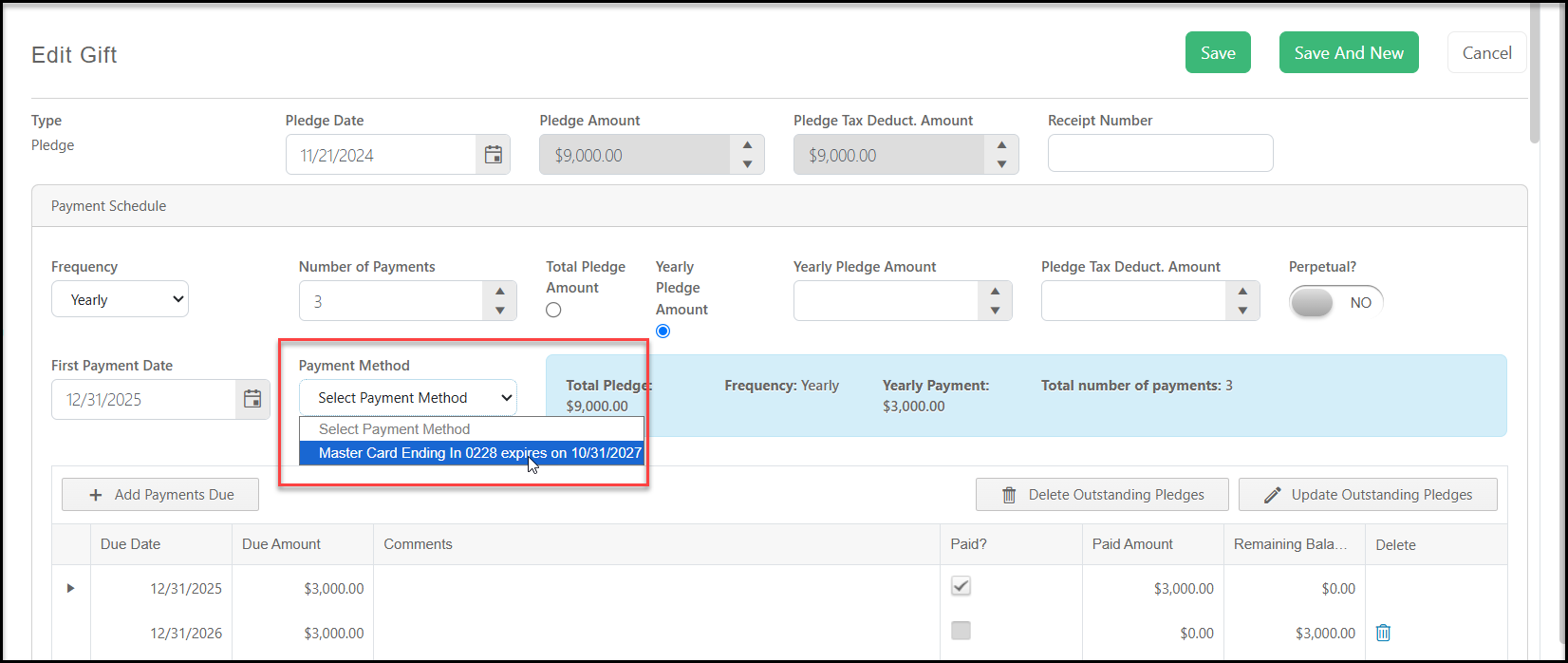Click the Yearly Pledge Amount input field

click(886, 301)
